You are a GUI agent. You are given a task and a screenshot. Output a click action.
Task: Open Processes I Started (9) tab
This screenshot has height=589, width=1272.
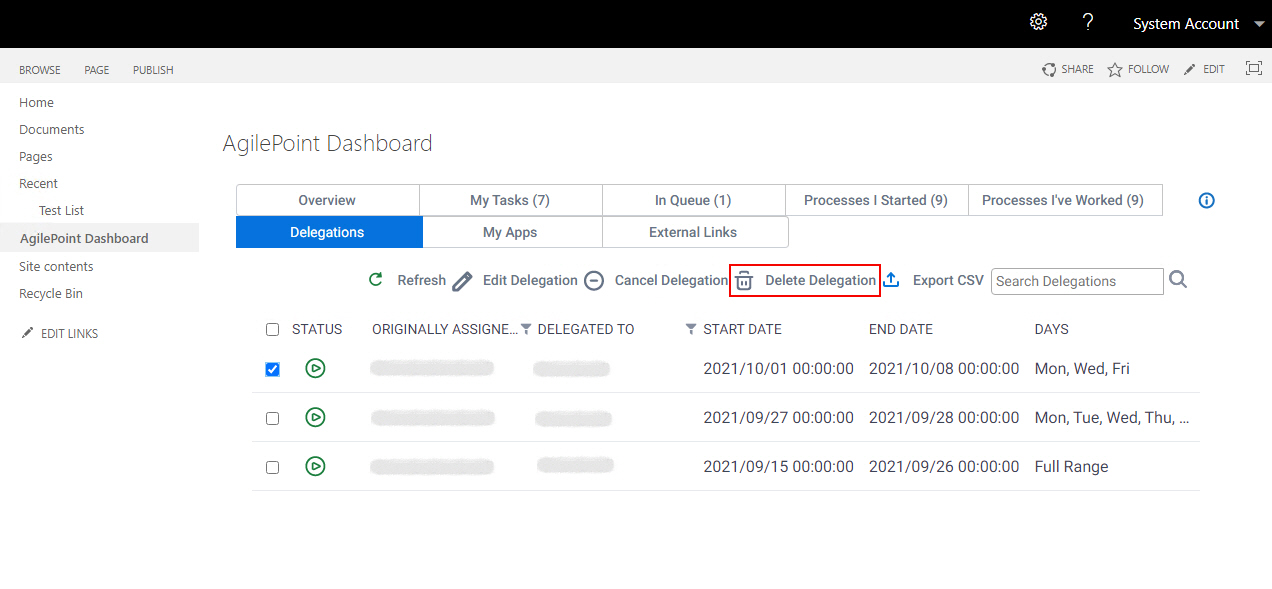click(x=876, y=200)
